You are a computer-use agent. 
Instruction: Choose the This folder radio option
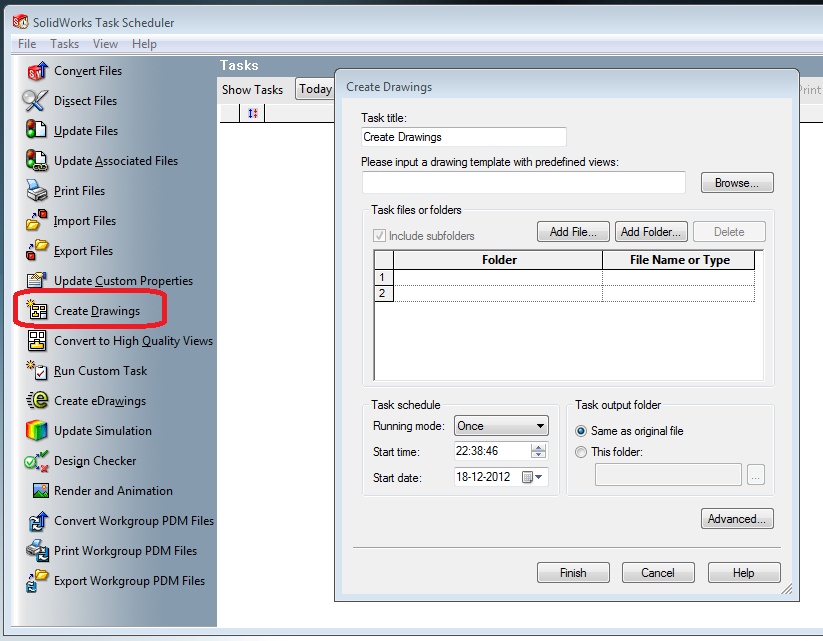(581, 452)
